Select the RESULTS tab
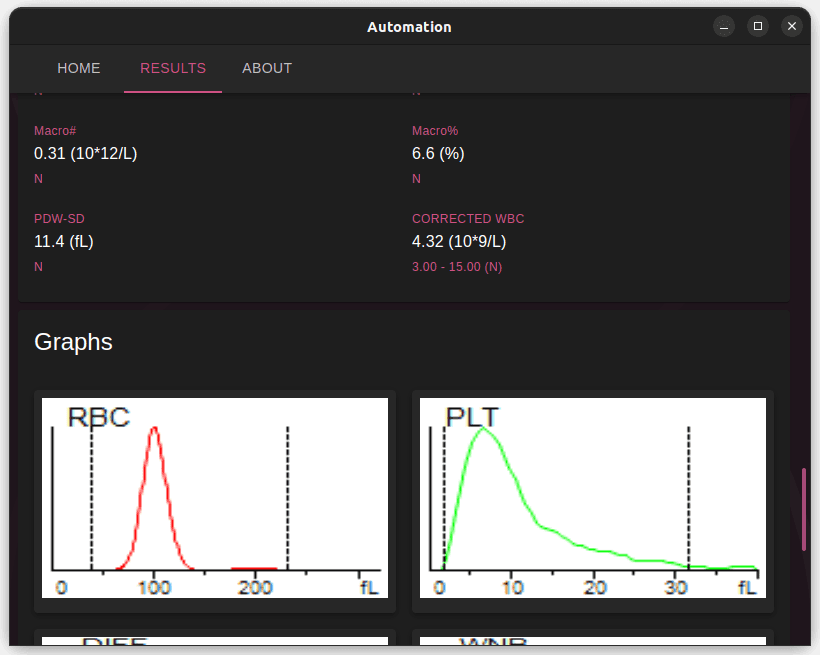Image resolution: width=820 pixels, height=655 pixels. coord(173,68)
